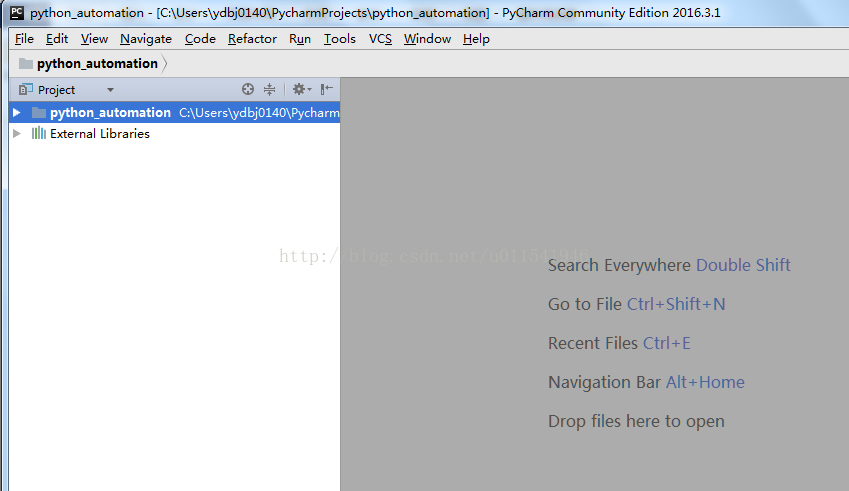The height and width of the screenshot is (491, 849).
Task: Click Scroll from Source crosshair icon
Action: 248,89
